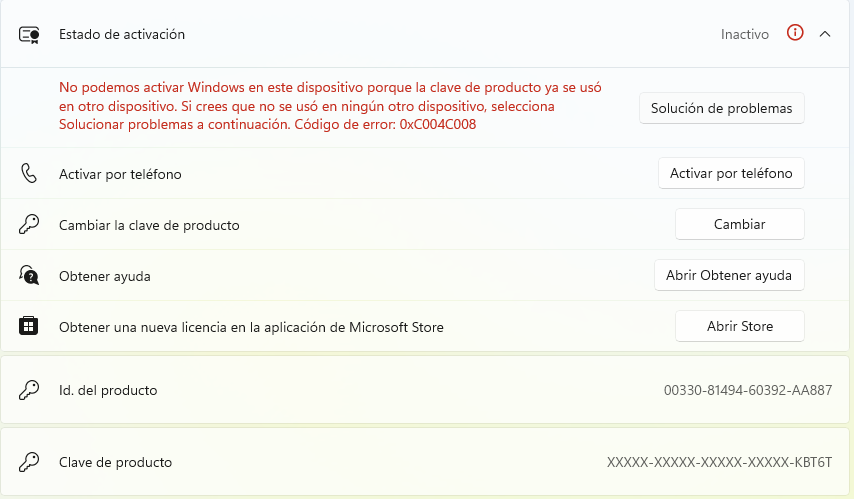Screen dimensions: 854x499
Task: Collapse the Estado de activación section
Action: click(x=825, y=34)
